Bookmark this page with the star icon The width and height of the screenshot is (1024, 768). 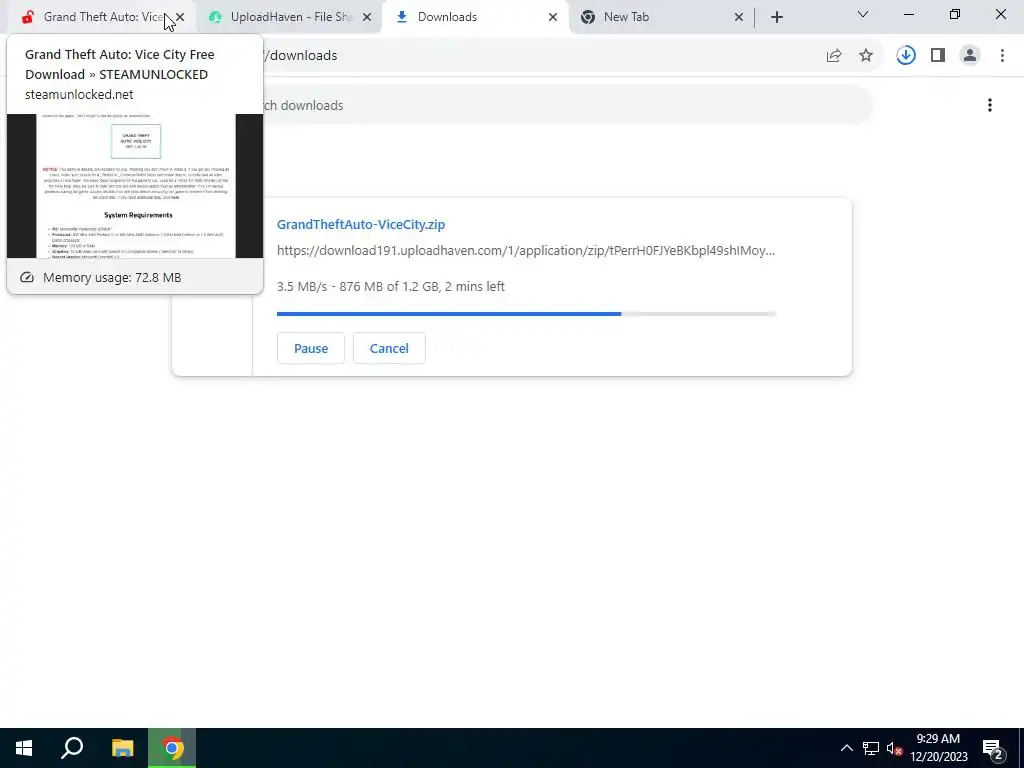click(x=866, y=56)
